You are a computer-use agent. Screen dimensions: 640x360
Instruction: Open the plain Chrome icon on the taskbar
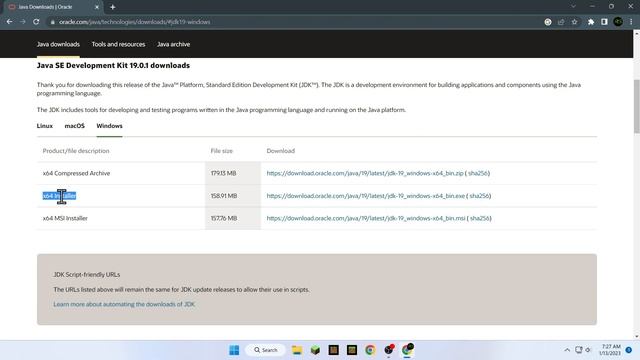(x=370, y=350)
